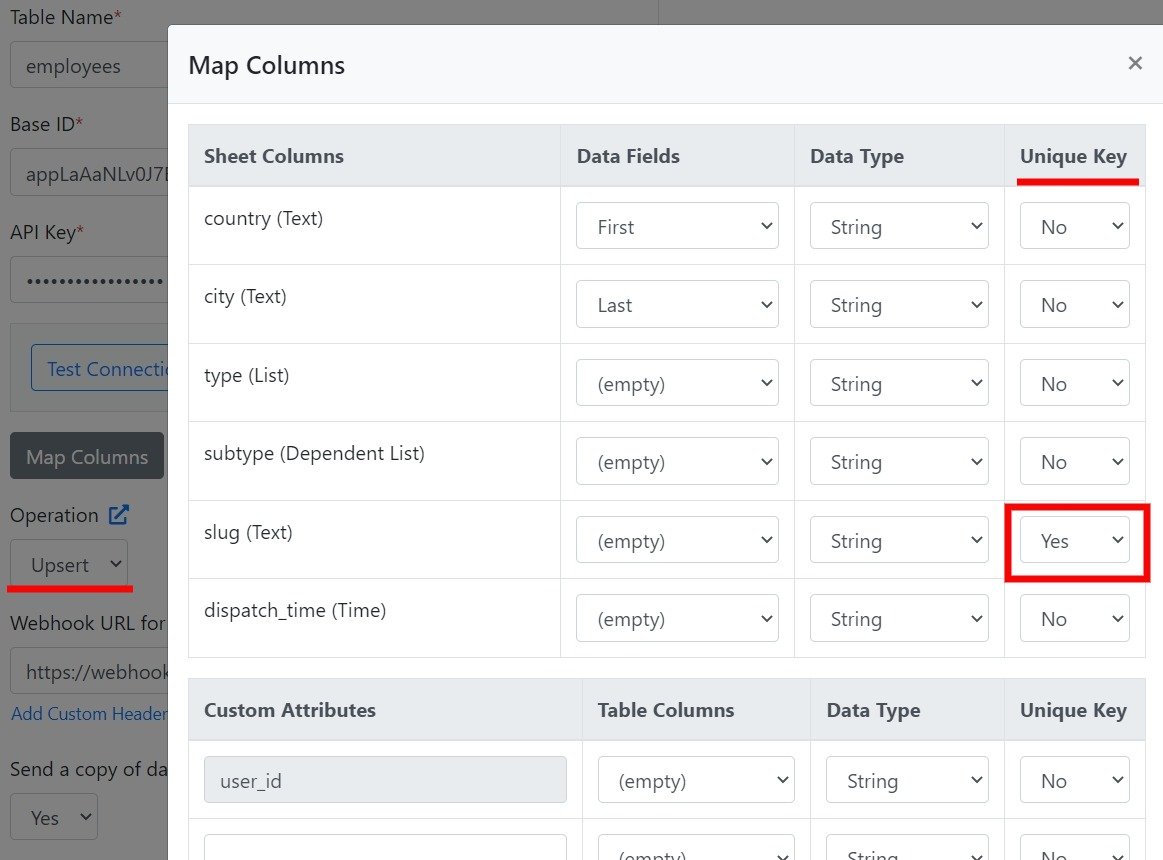Open Unique Key dropdown for city row
Viewport: 1163px width, 860px height.
click(1075, 304)
